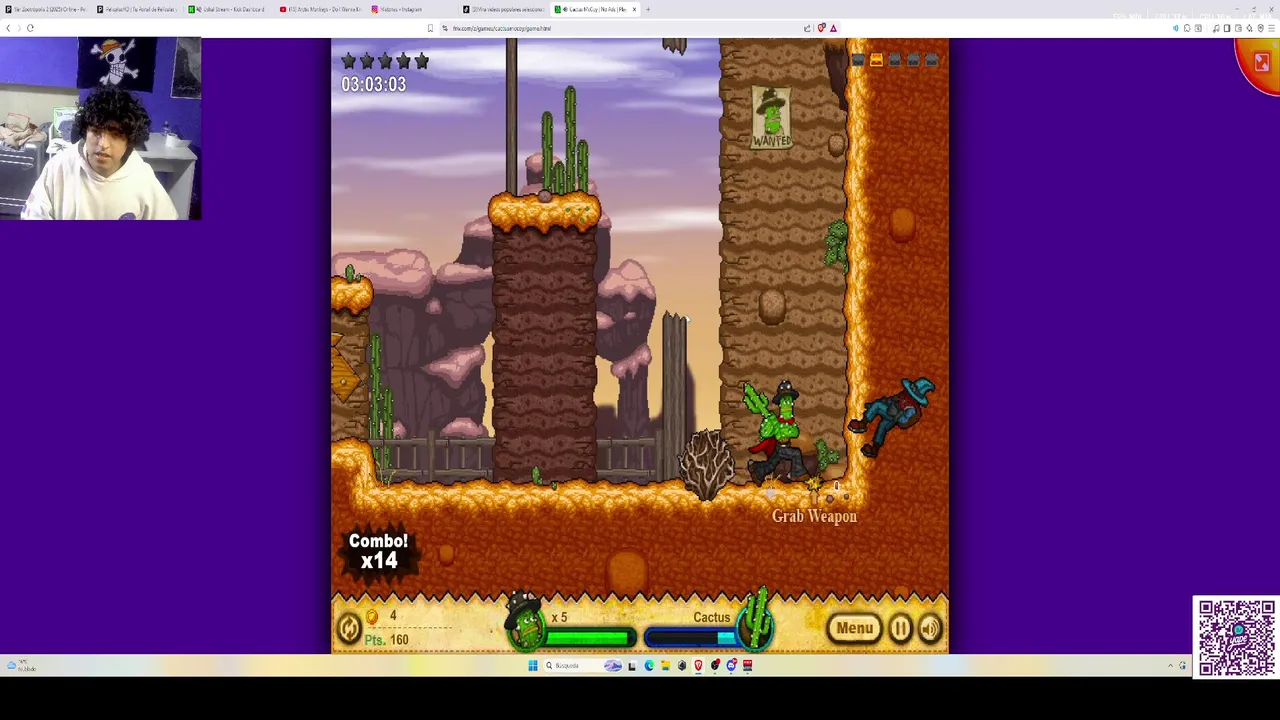Image resolution: width=1280 pixels, height=720 pixels.
Task: Open the browser hamburger menu
Action: (1271, 28)
